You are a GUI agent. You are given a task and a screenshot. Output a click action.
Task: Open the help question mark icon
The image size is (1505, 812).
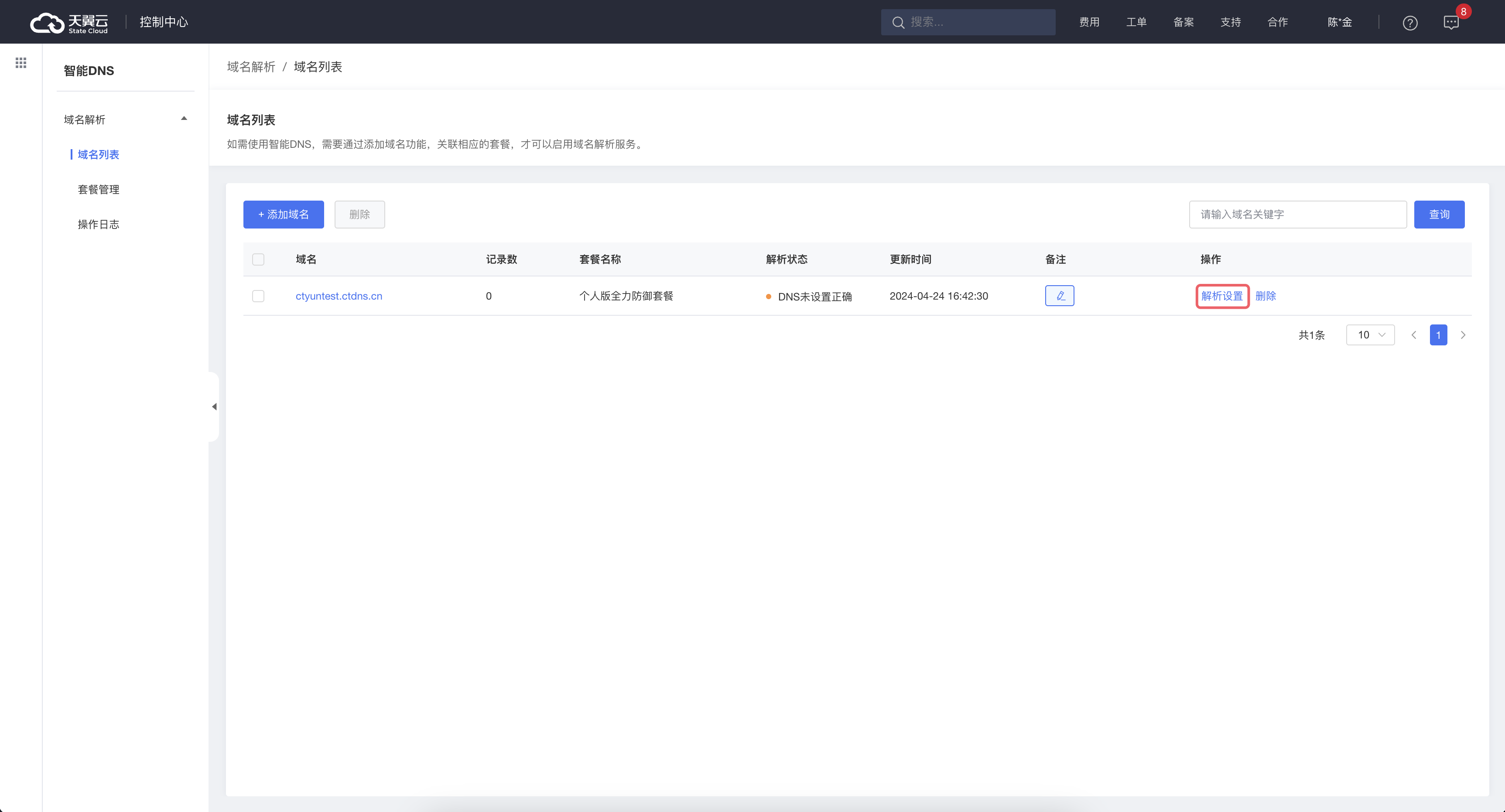pos(1410,23)
